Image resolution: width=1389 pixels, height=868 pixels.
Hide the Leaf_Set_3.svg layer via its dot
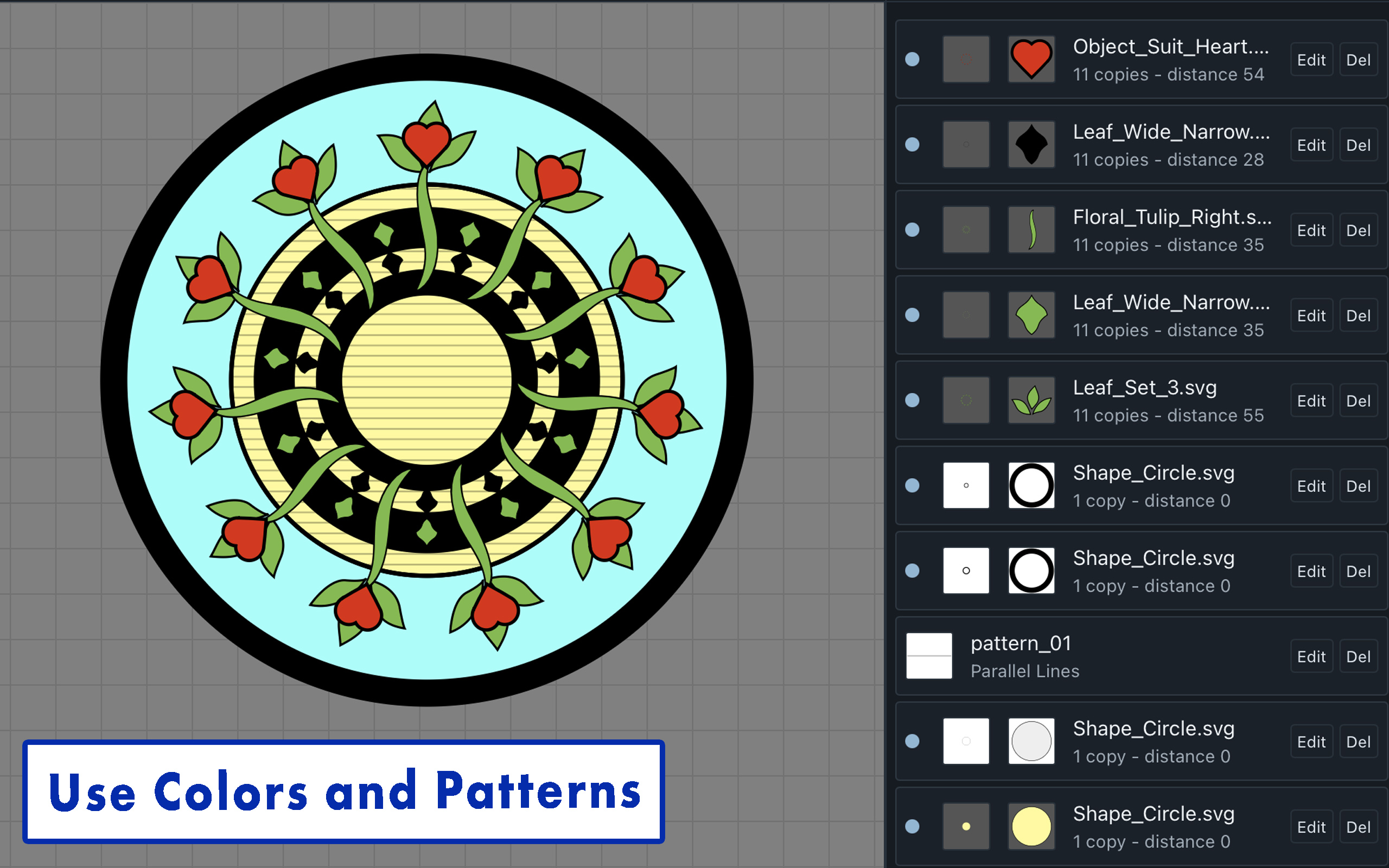point(912,400)
